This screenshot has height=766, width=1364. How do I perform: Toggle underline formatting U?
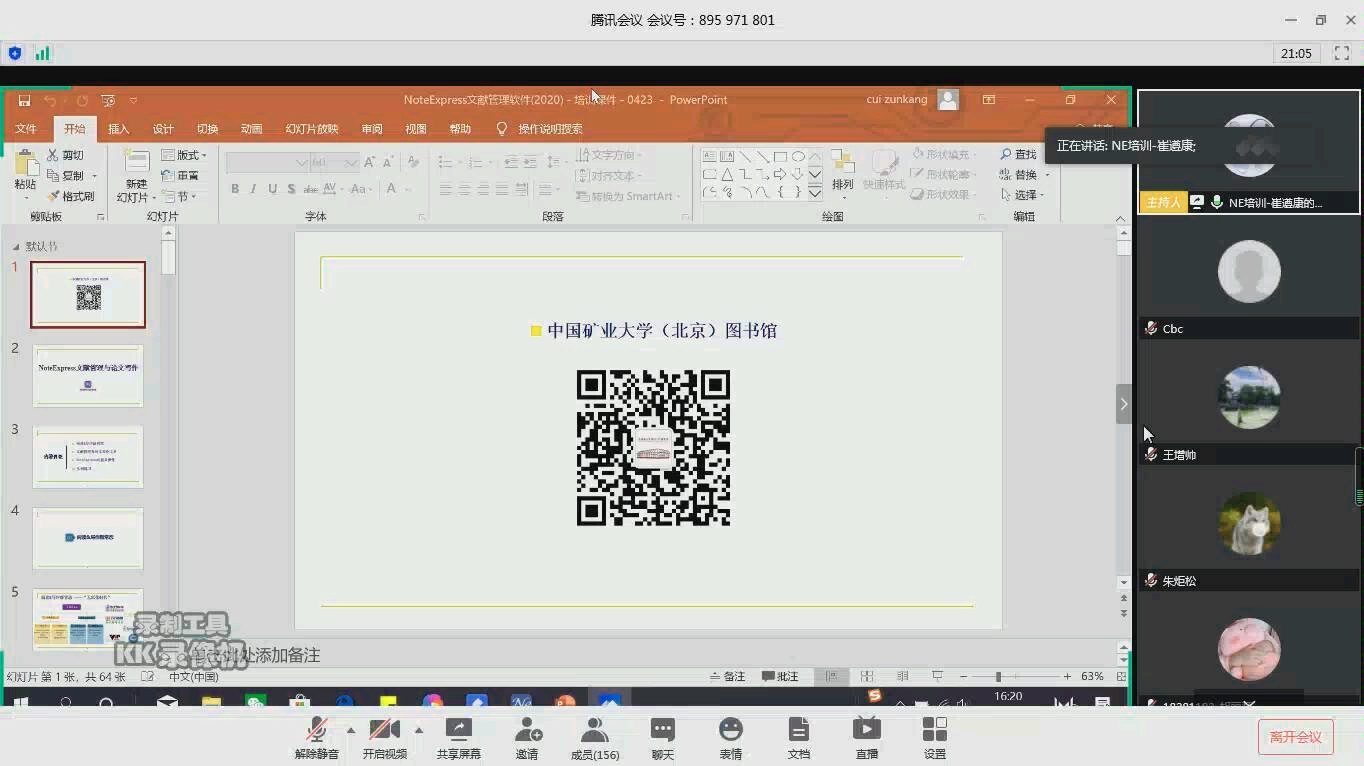pos(272,189)
